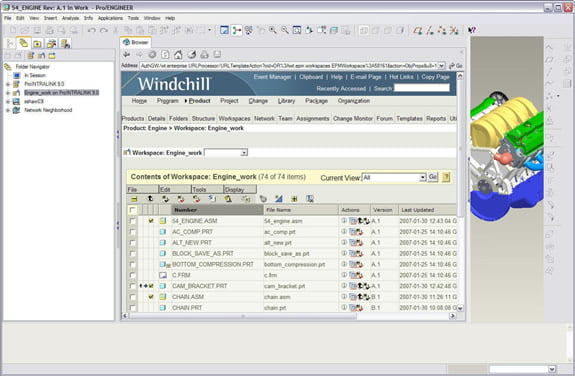Click the datum points display icon

coord(442,30)
